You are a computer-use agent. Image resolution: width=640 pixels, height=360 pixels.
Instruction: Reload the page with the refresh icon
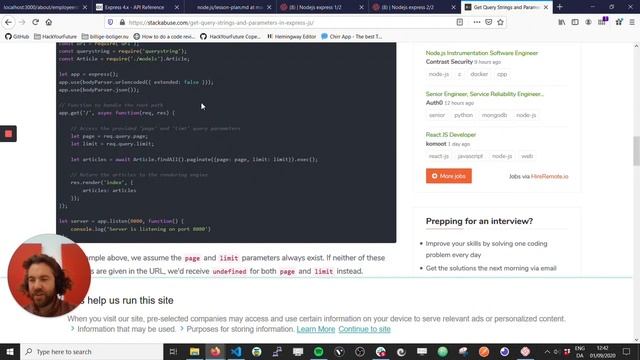(36, 22)
